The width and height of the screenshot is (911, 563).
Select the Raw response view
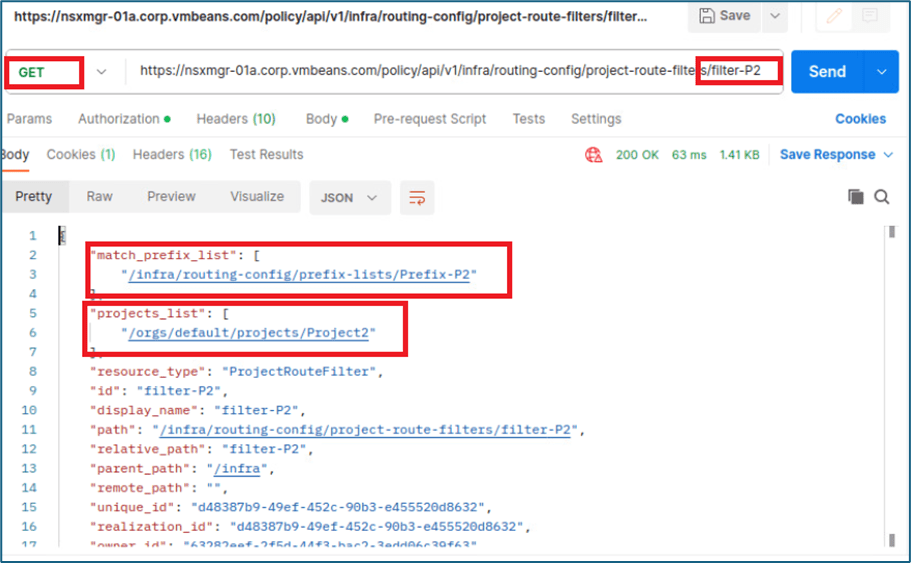(x=99, y=197)
